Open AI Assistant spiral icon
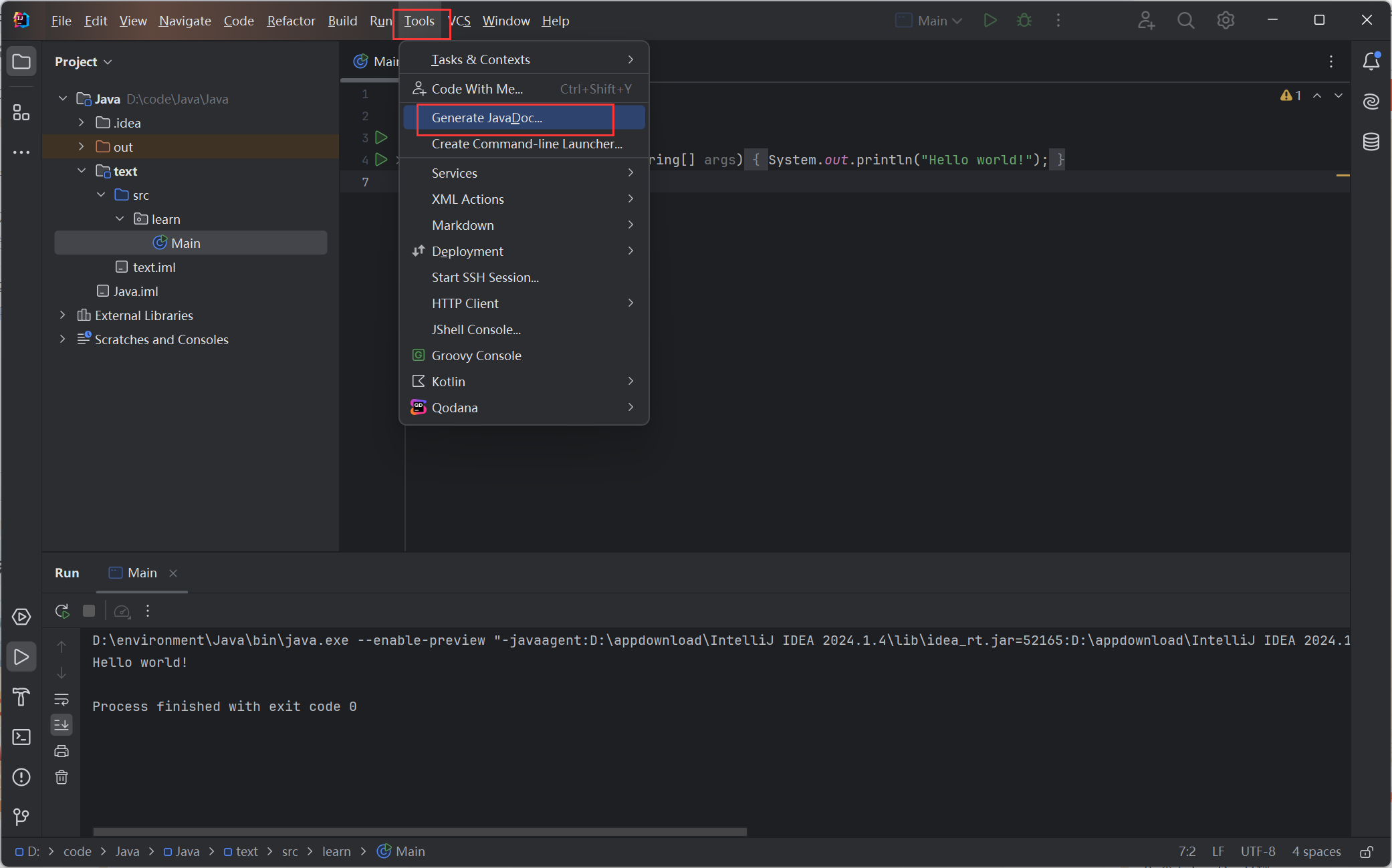 (x=1371, y=102)
